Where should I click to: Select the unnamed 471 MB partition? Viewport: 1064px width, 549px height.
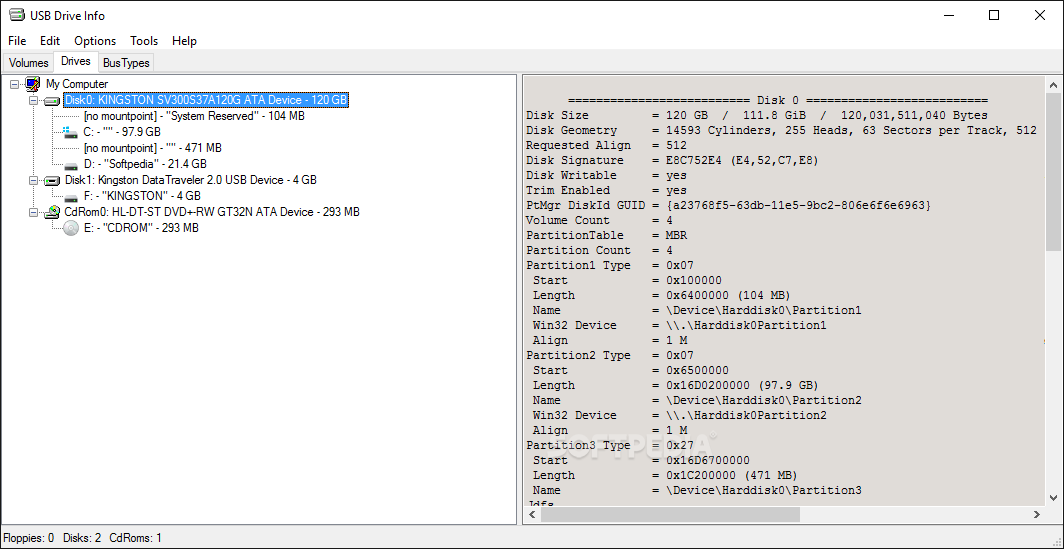153,148
